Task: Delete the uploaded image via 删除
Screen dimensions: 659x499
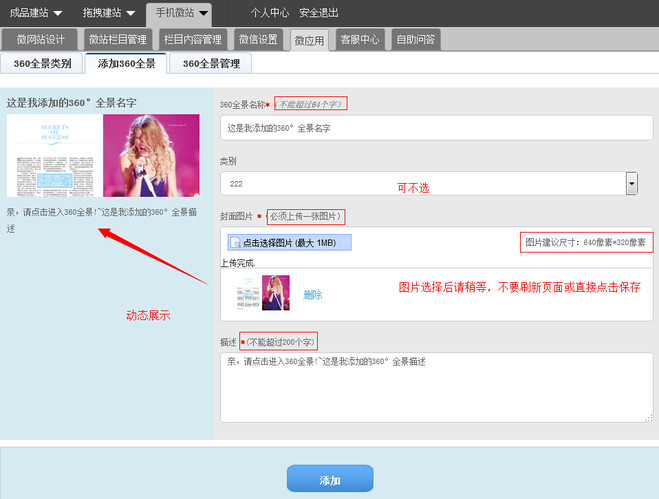Action: coord(312,295)
